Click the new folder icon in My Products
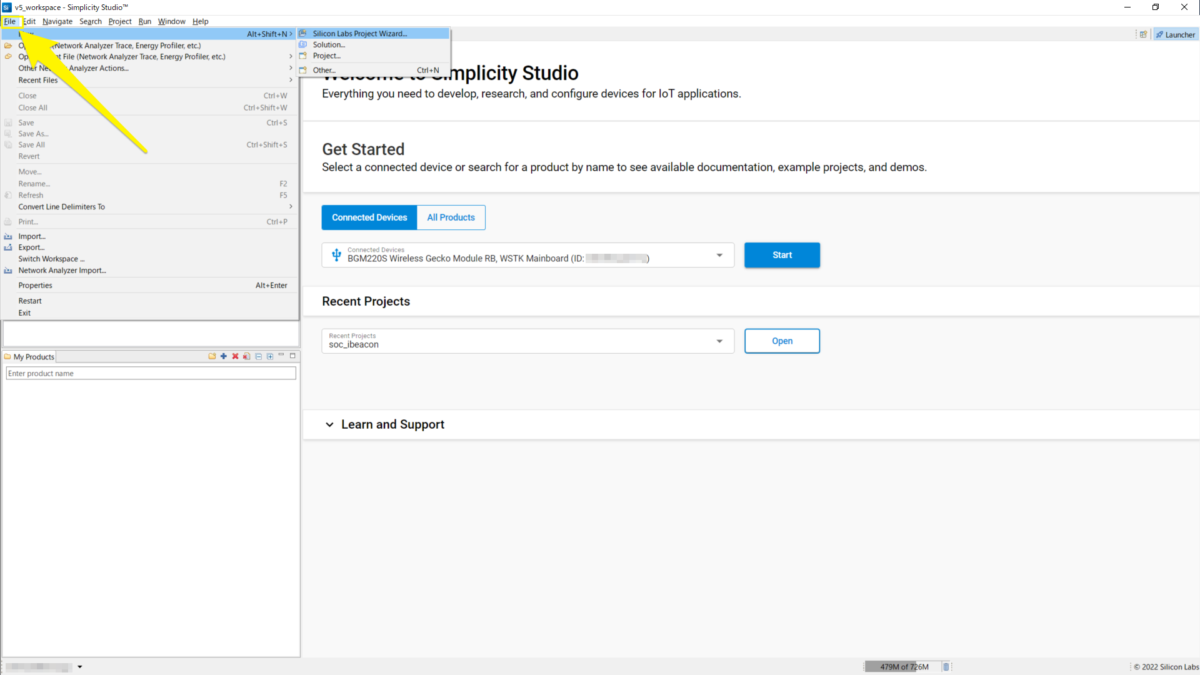This screenshot has height=675, width=1200. [x=212, y=357]
